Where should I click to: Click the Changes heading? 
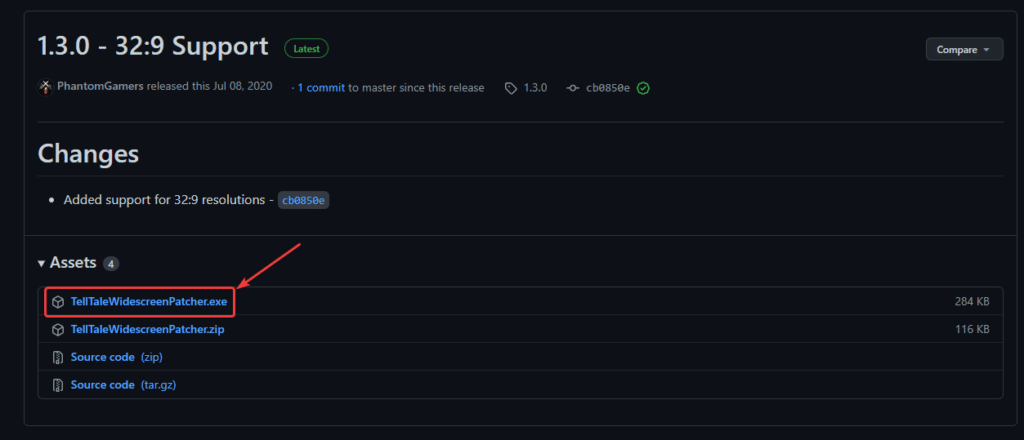click(88, 153)
